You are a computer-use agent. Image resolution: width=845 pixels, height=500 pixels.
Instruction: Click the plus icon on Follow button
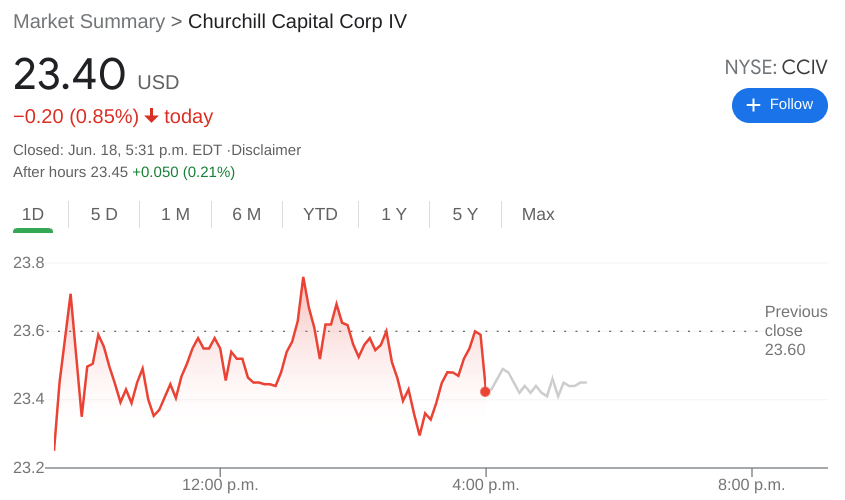click(x=753, y=105)
